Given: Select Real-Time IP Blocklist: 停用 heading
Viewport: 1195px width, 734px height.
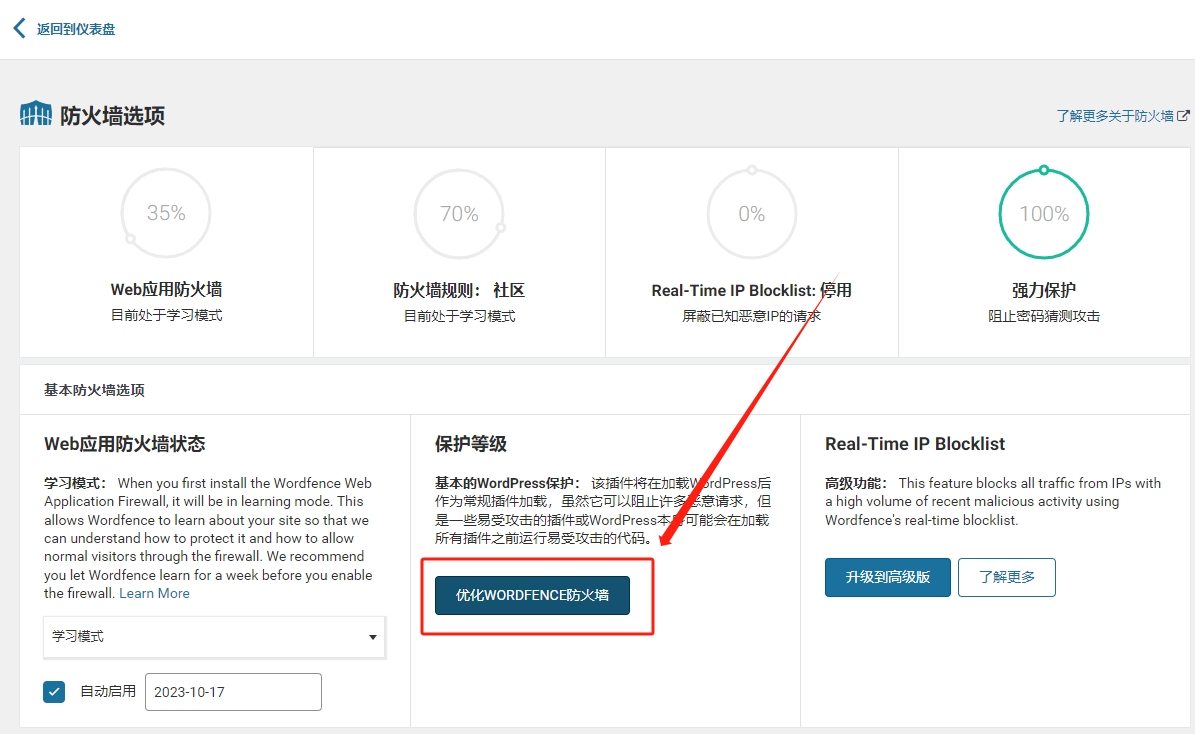Looking at the screenshot, I should (x=751, y=290).
